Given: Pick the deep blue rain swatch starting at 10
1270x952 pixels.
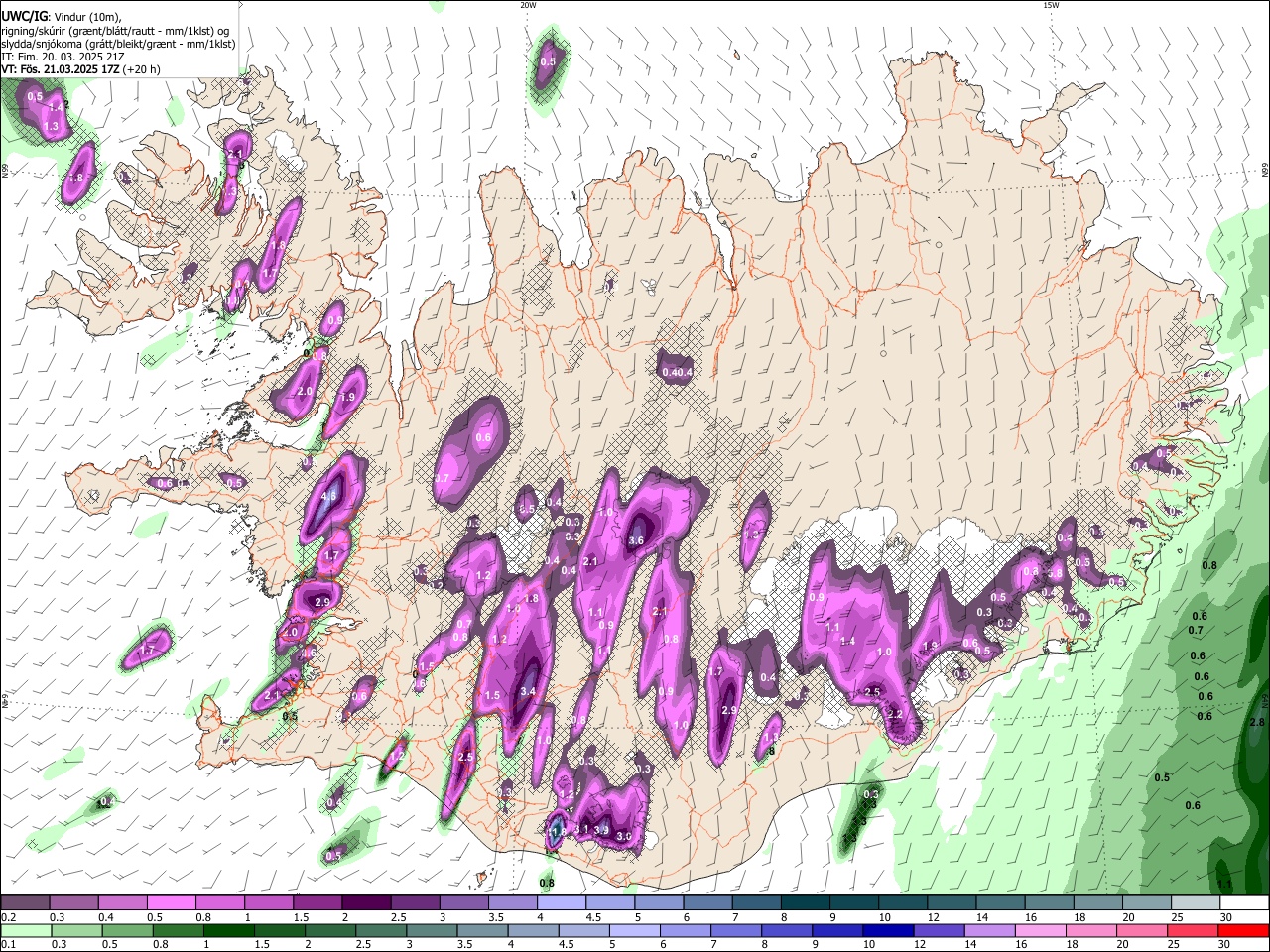Looking at the screenshot, I should pyautogui.click(x=887, y=930).
